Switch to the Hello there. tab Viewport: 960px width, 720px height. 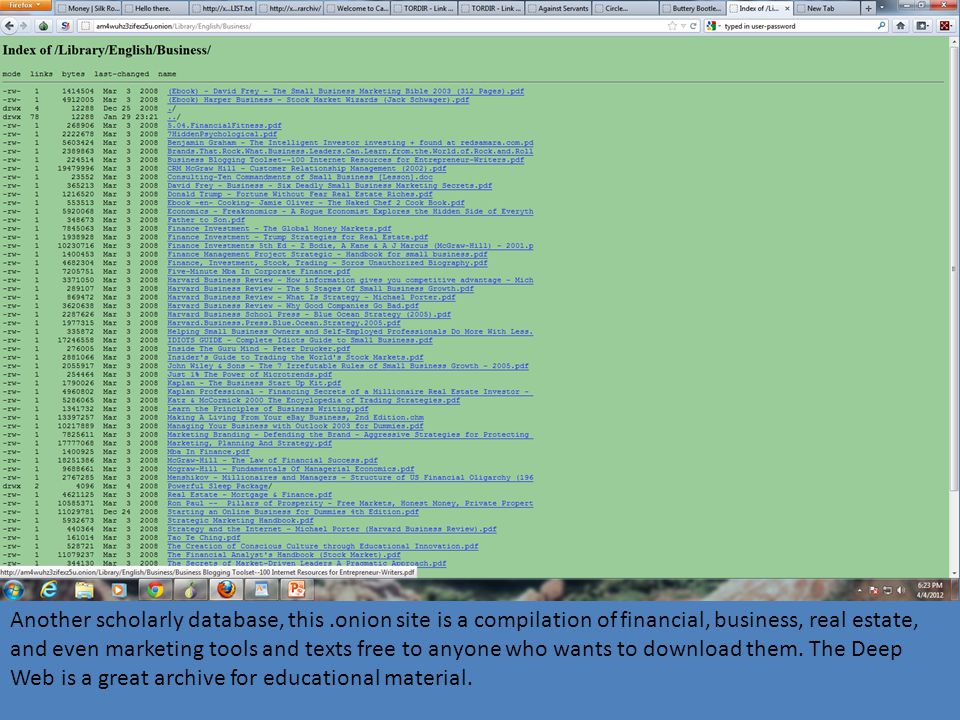[x=156, y=9]
